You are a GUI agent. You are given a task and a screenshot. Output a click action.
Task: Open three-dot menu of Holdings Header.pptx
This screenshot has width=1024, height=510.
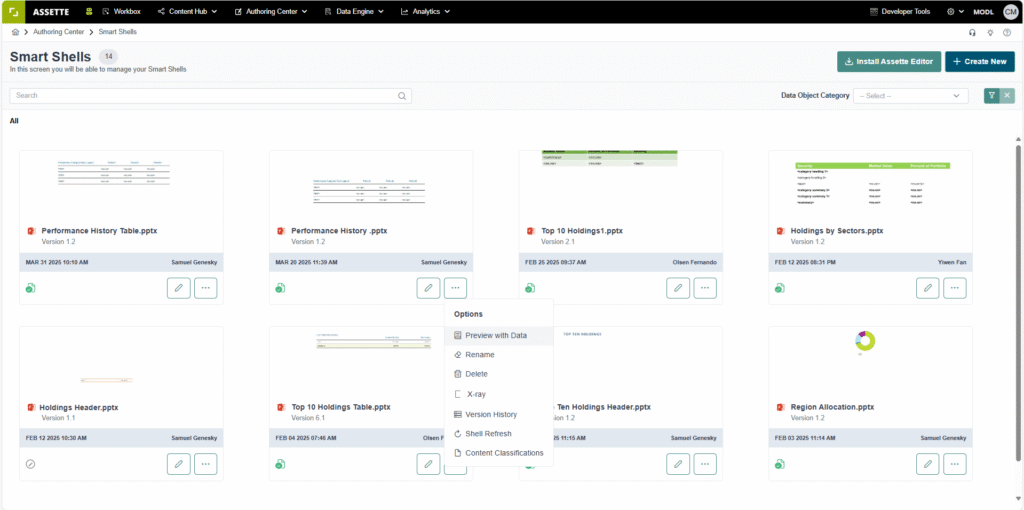click(x=206, y=464)
